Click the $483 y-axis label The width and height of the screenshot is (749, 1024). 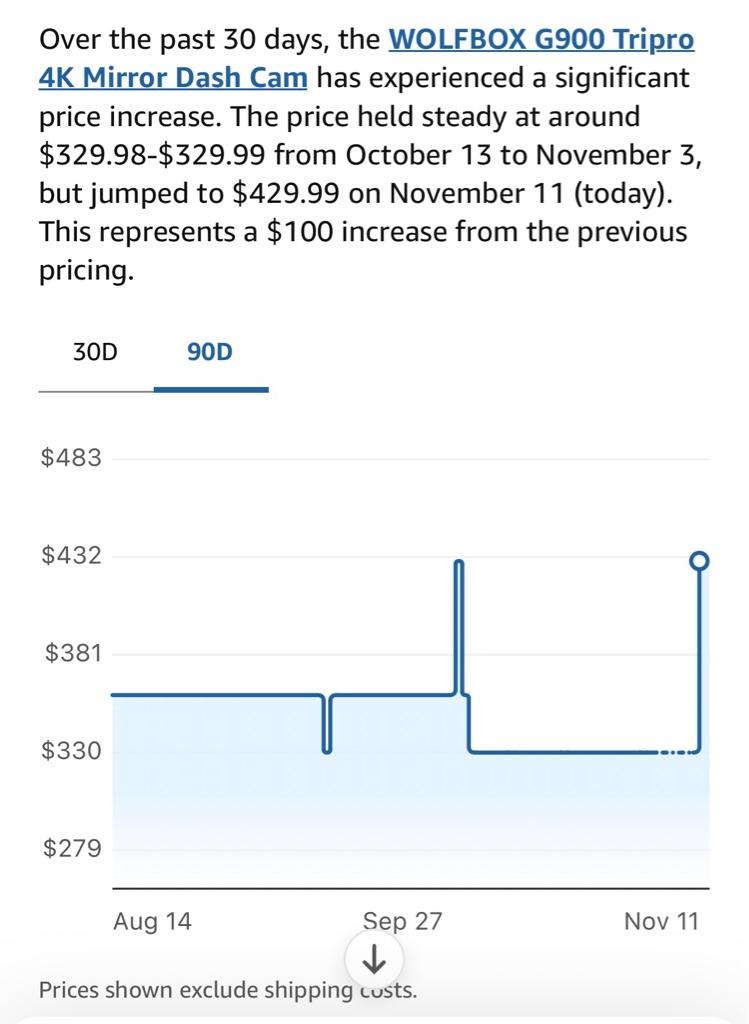tap(71, 458)
